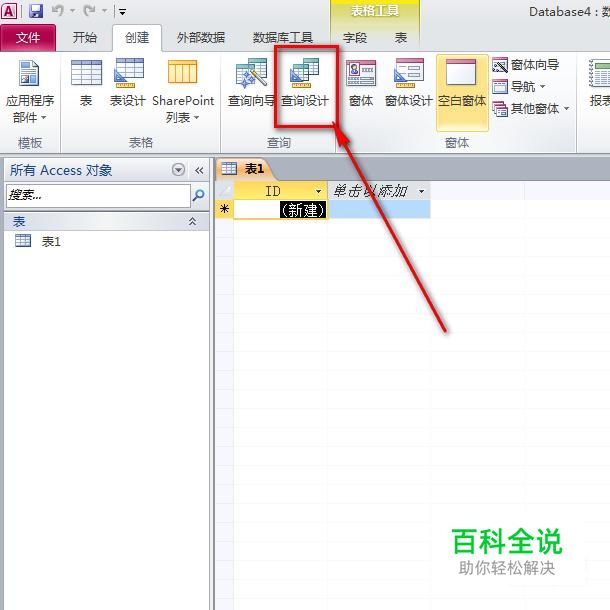Select 表1 in the navigation pane
This screenshot has width=610, height=610.
pyautogui.click(x=51, y=242)
